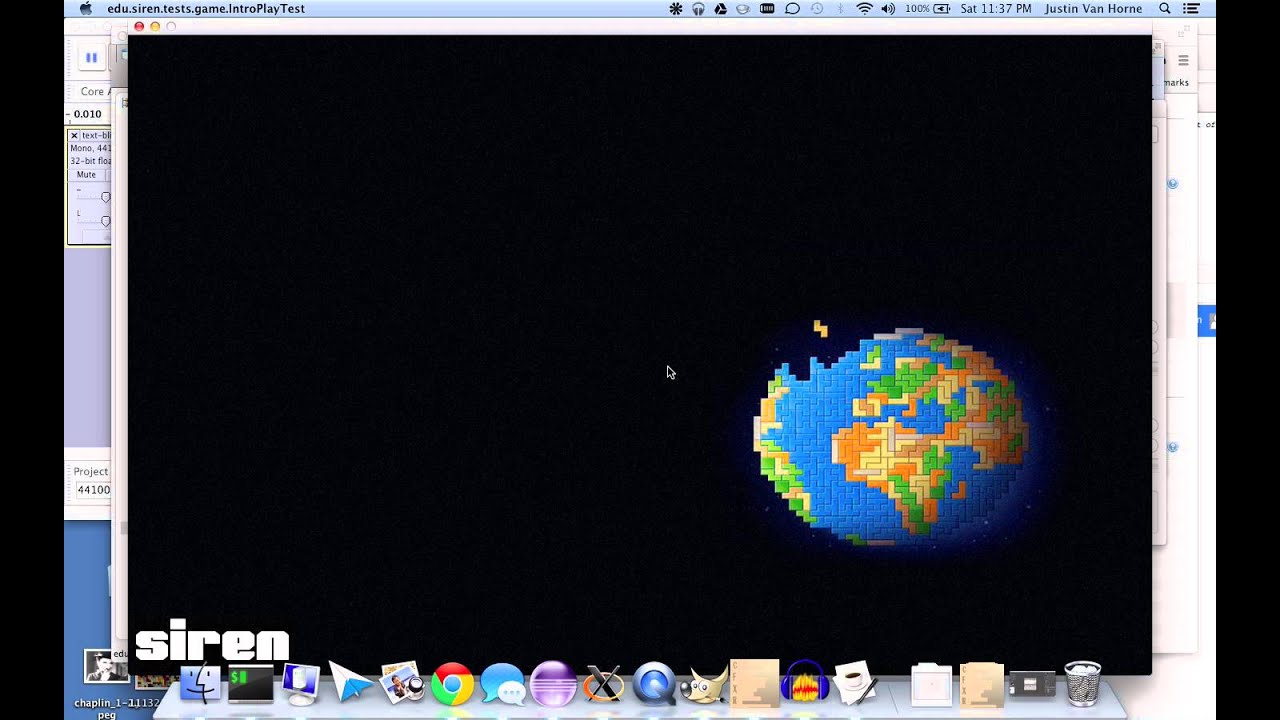The width and height of the screenshot is (1280, 720).
Task: Click the Wi-Fi status icon
Action: [864, 8]
